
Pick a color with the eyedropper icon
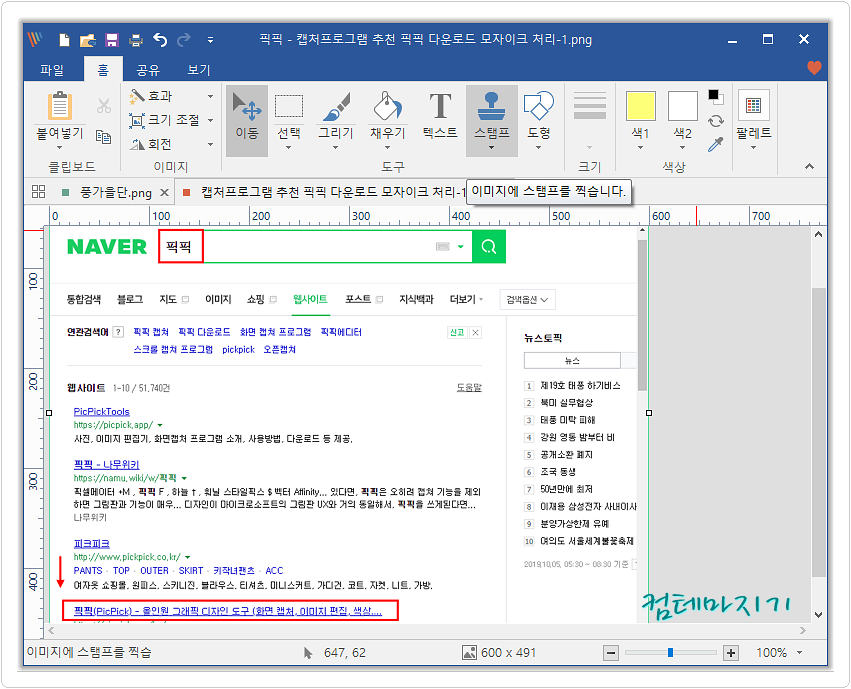pos(716,144)
